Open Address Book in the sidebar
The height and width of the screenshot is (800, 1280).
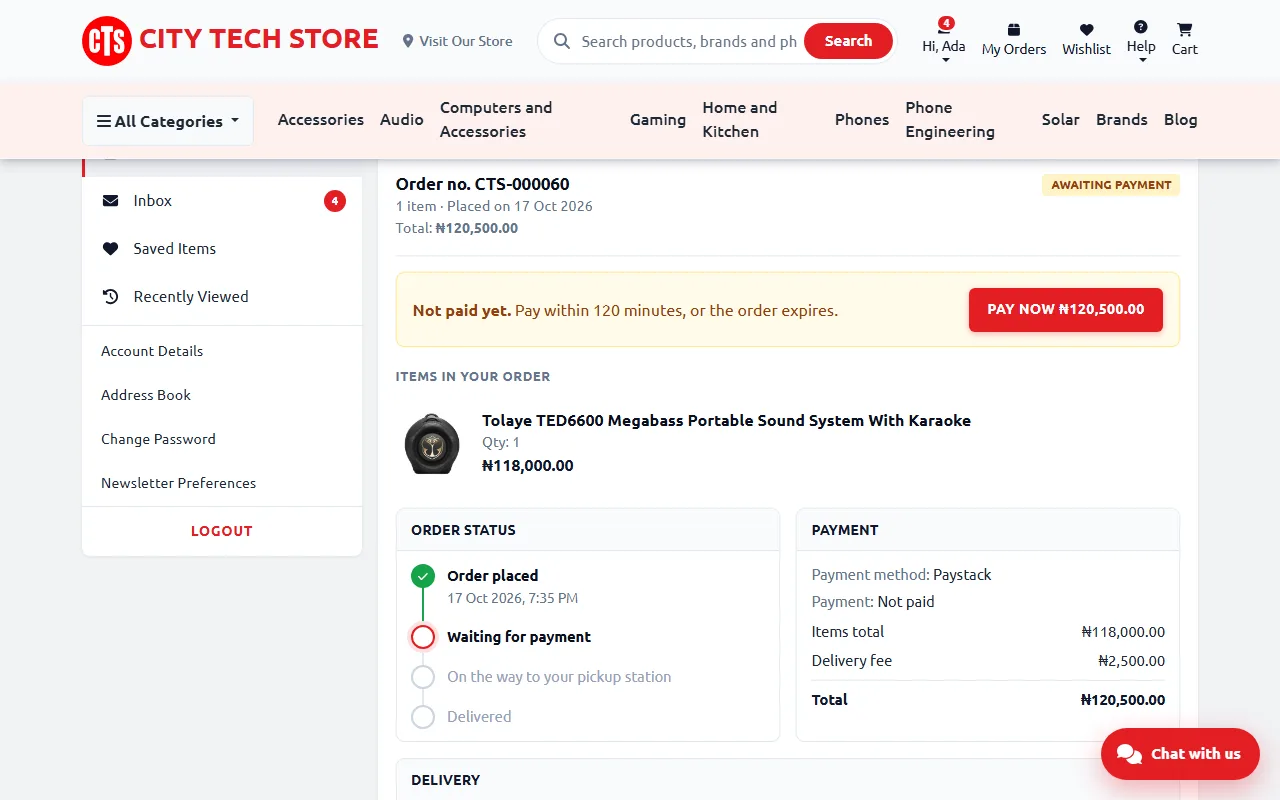coord(146,395)
